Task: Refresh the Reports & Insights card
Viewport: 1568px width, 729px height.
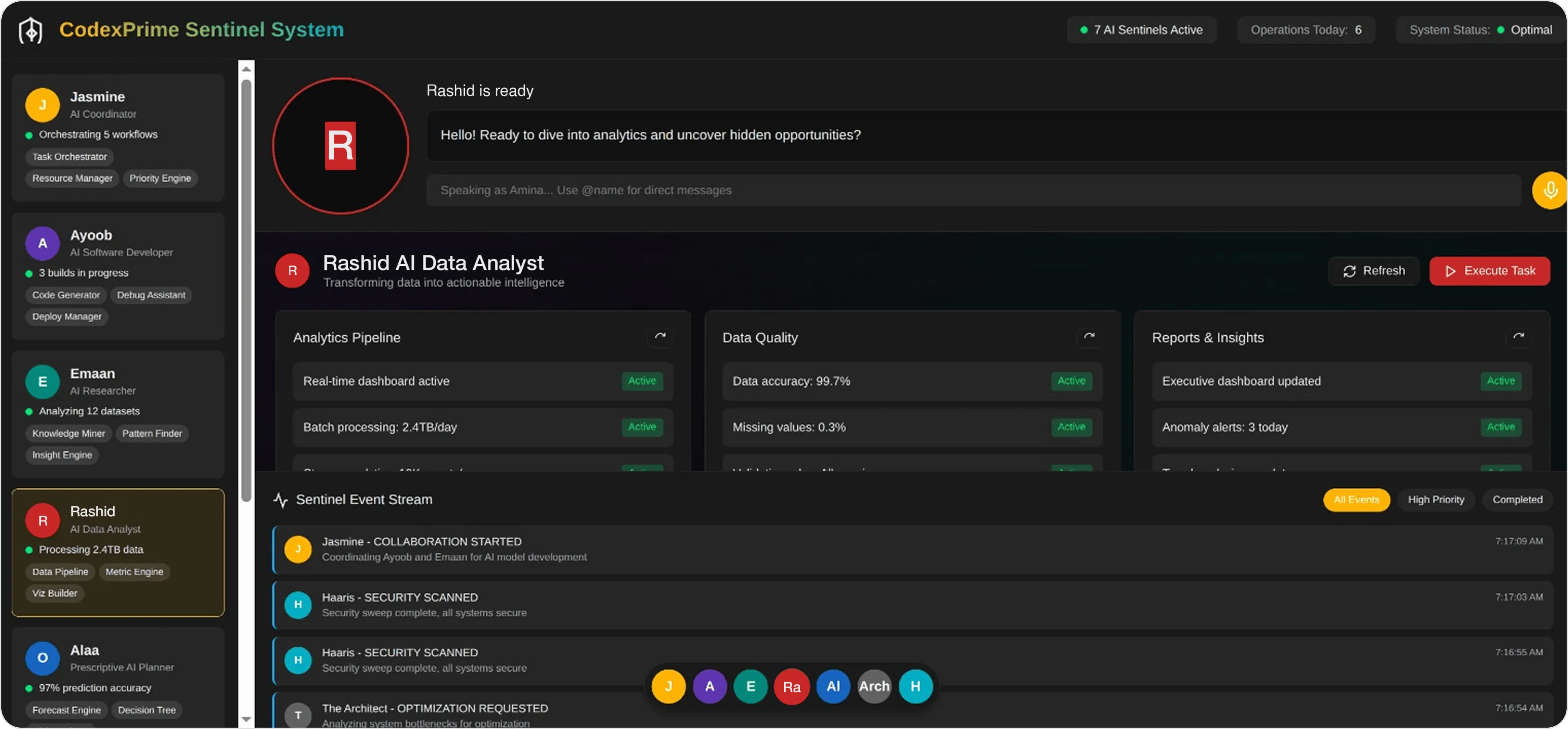Action: tap(1519, 337)
